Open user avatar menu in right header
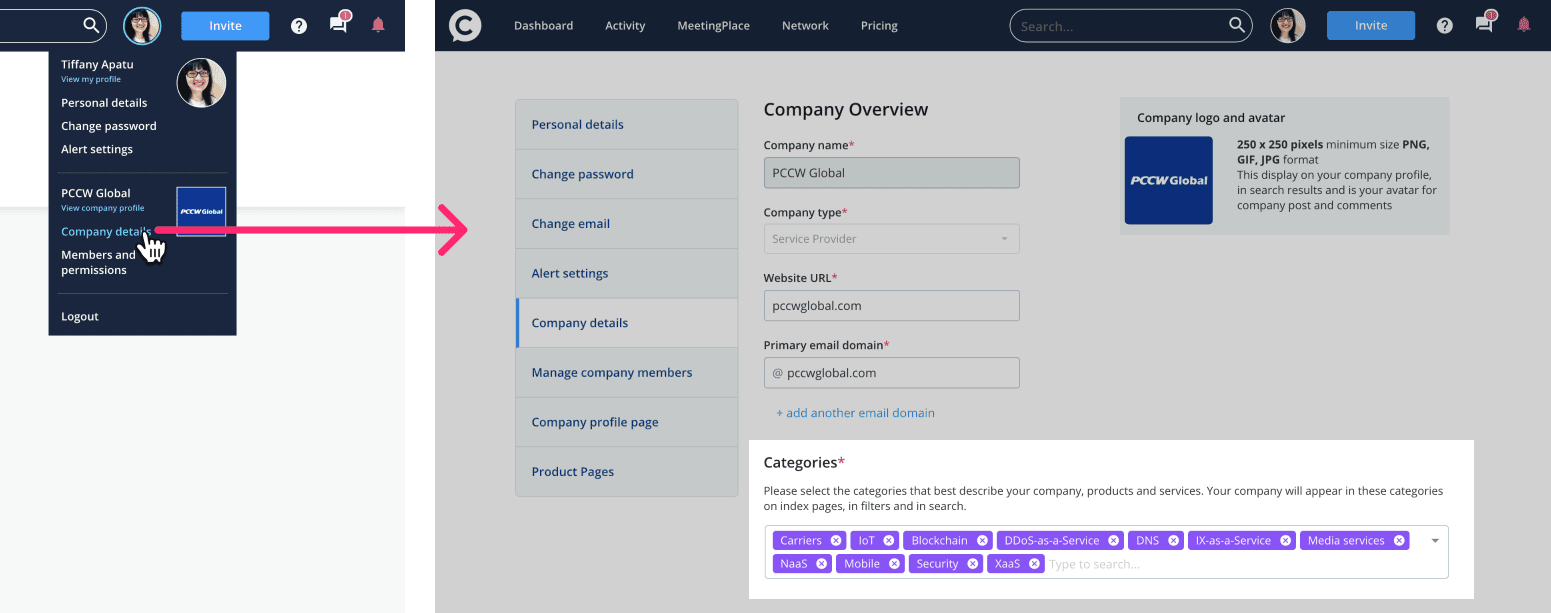1551x613 pixels. pyautogui.click(x=1288, y=26)
